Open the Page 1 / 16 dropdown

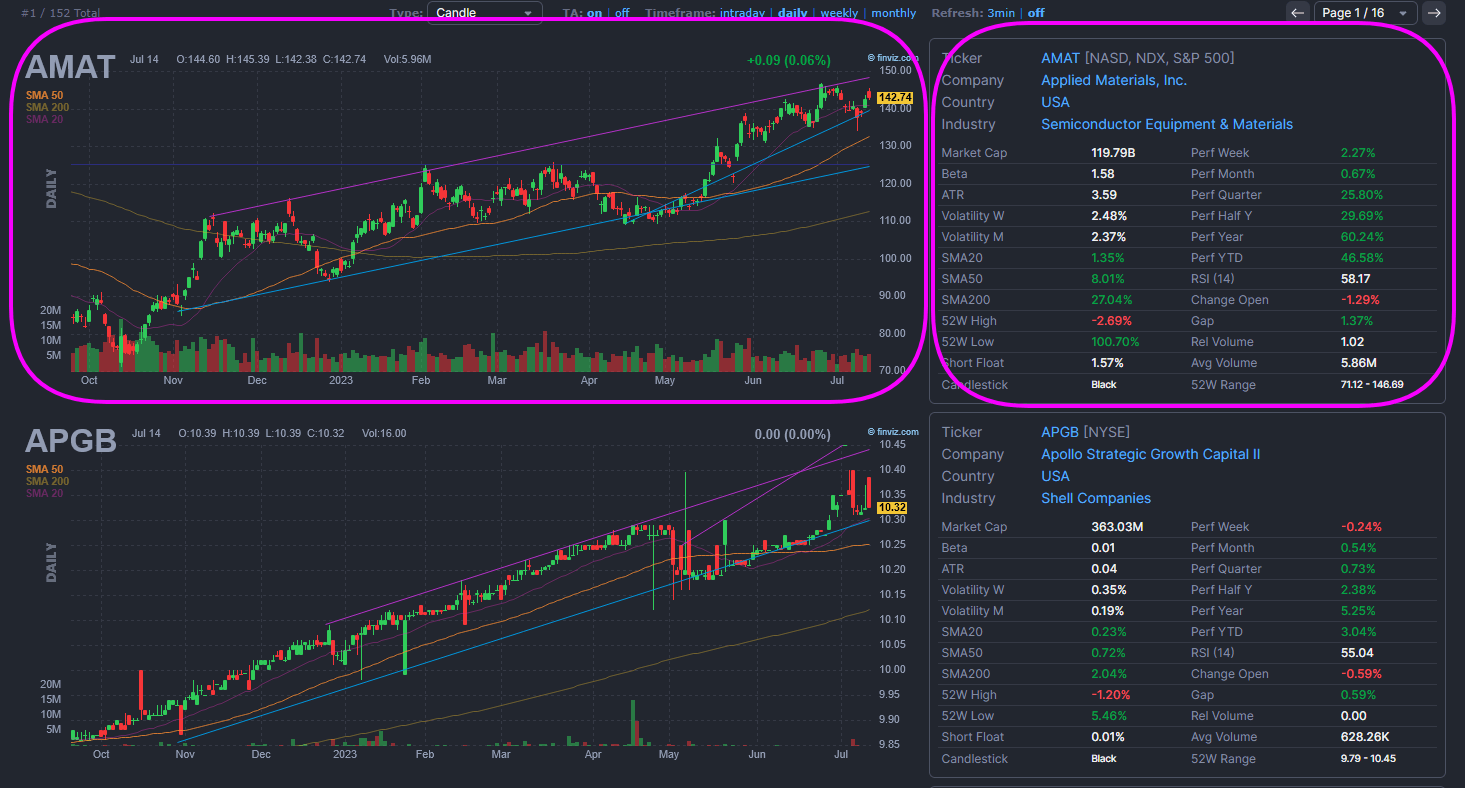pos(1365,13)
